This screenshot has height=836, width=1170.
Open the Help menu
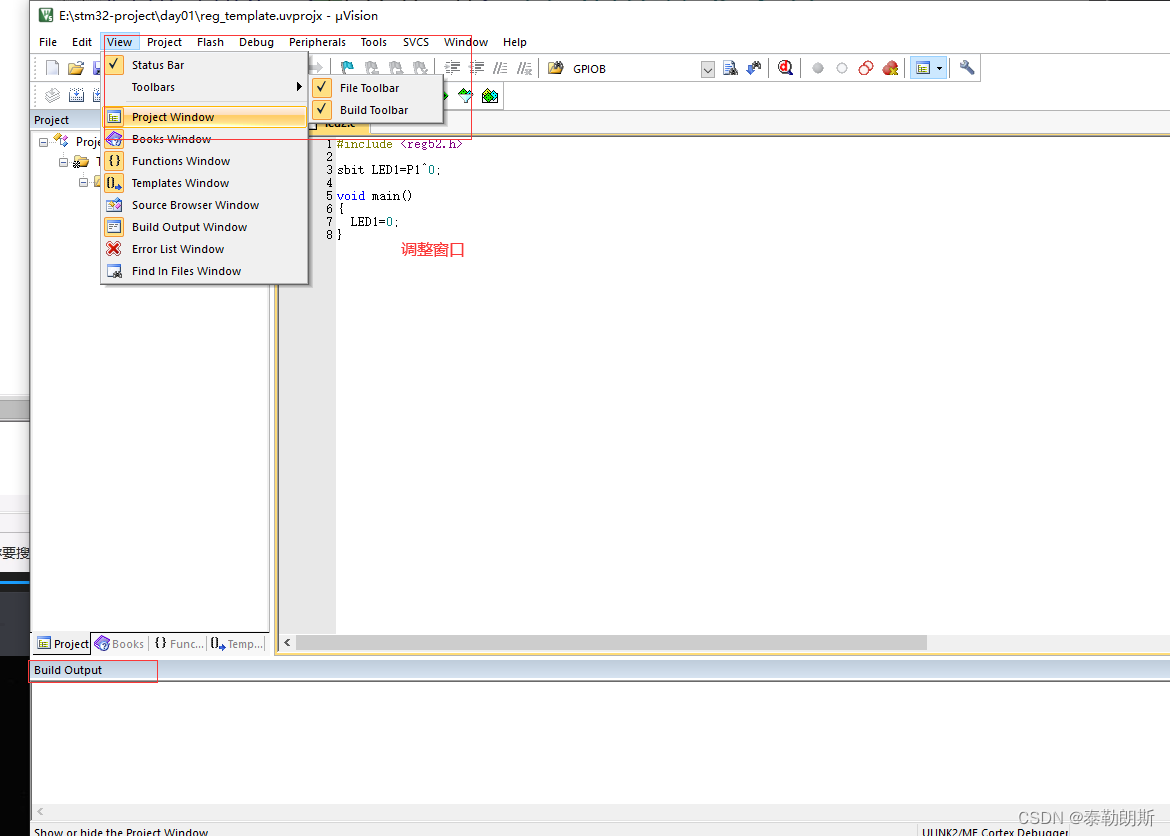[515, 43]
